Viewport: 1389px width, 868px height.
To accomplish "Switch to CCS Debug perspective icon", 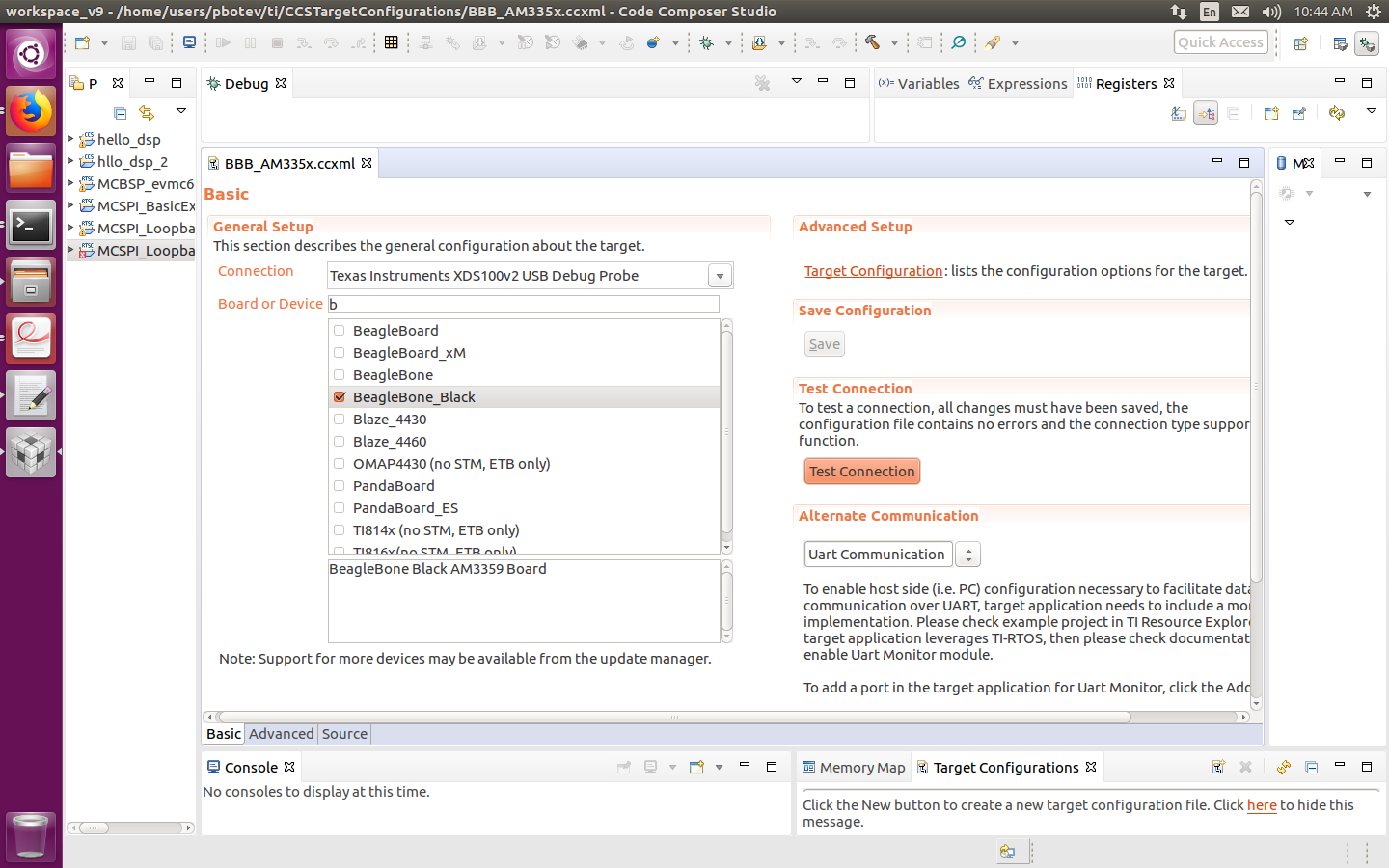I will (x=1367, y=42).
